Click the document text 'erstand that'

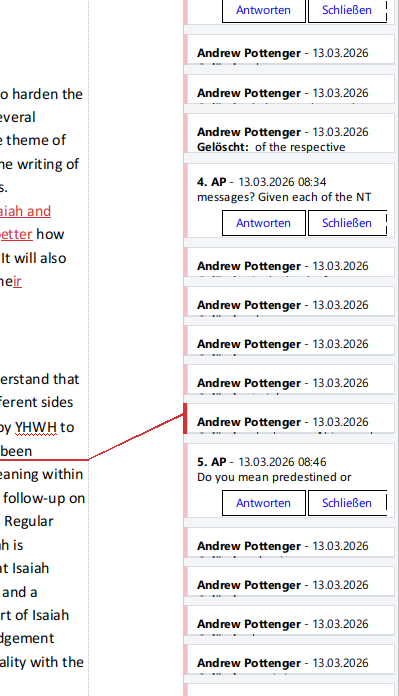(x=40, y=379)
